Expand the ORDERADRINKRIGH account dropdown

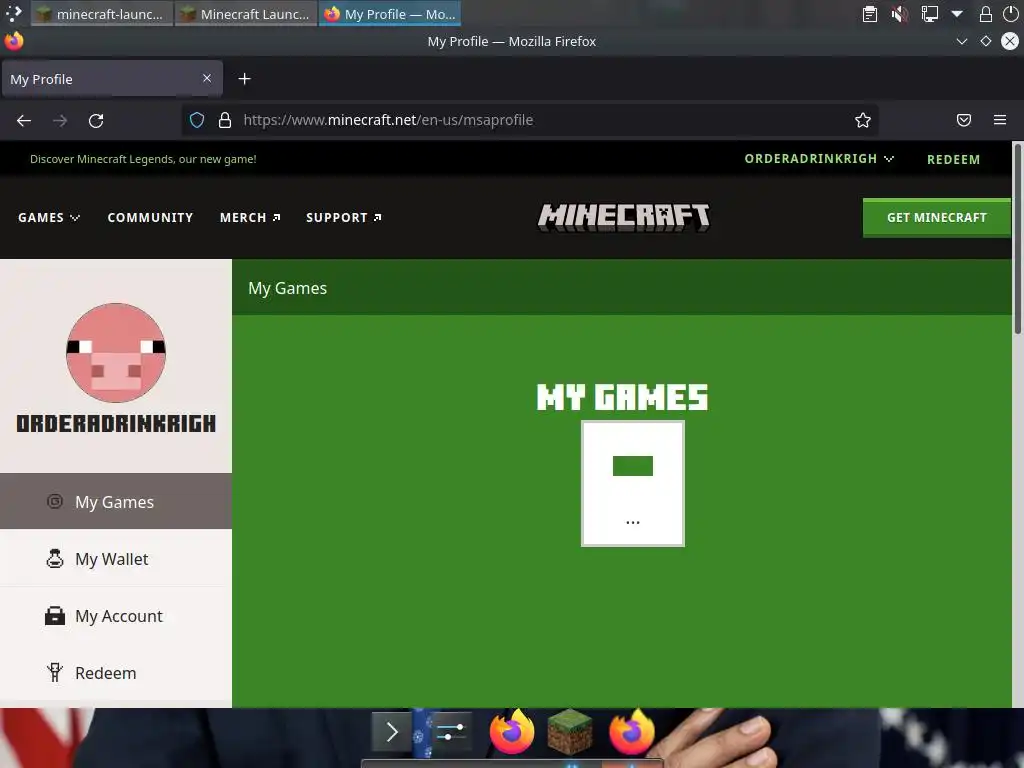819,159
